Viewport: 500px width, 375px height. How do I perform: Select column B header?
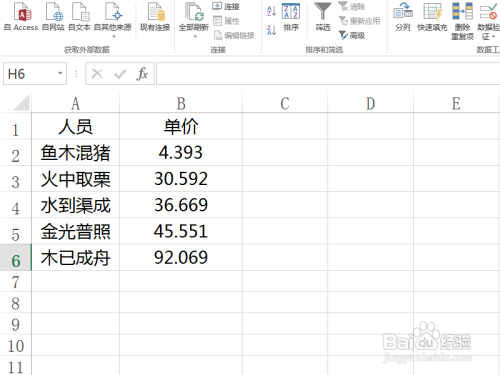coord(181,103)
